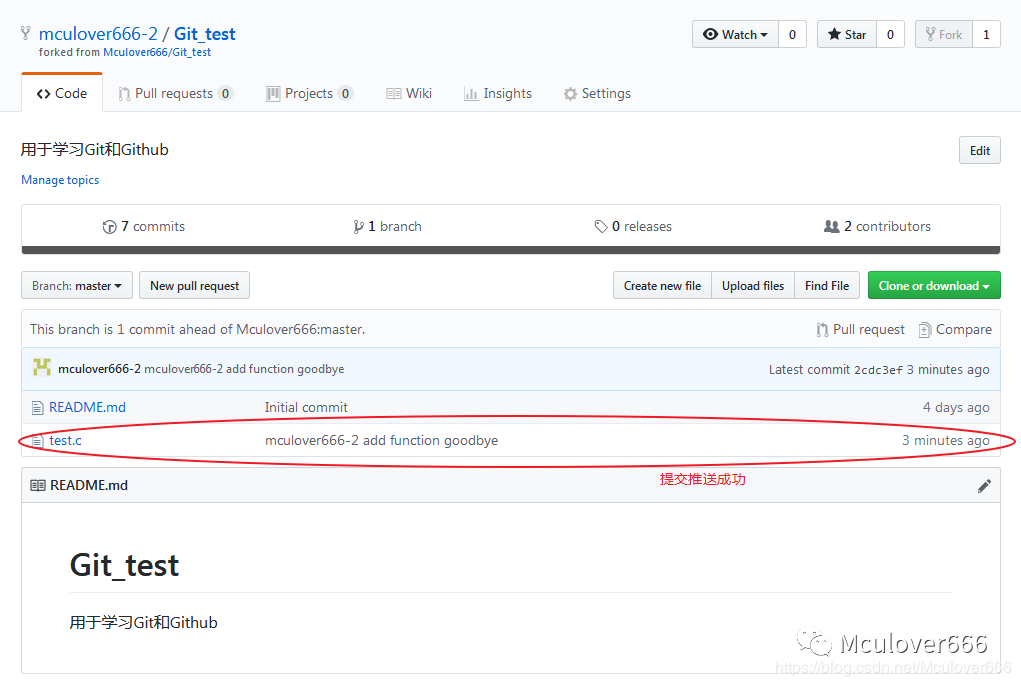The image size is (1021, 686).
Task: Open the Clone or download dropdown
Action: (x=934, y=286)
